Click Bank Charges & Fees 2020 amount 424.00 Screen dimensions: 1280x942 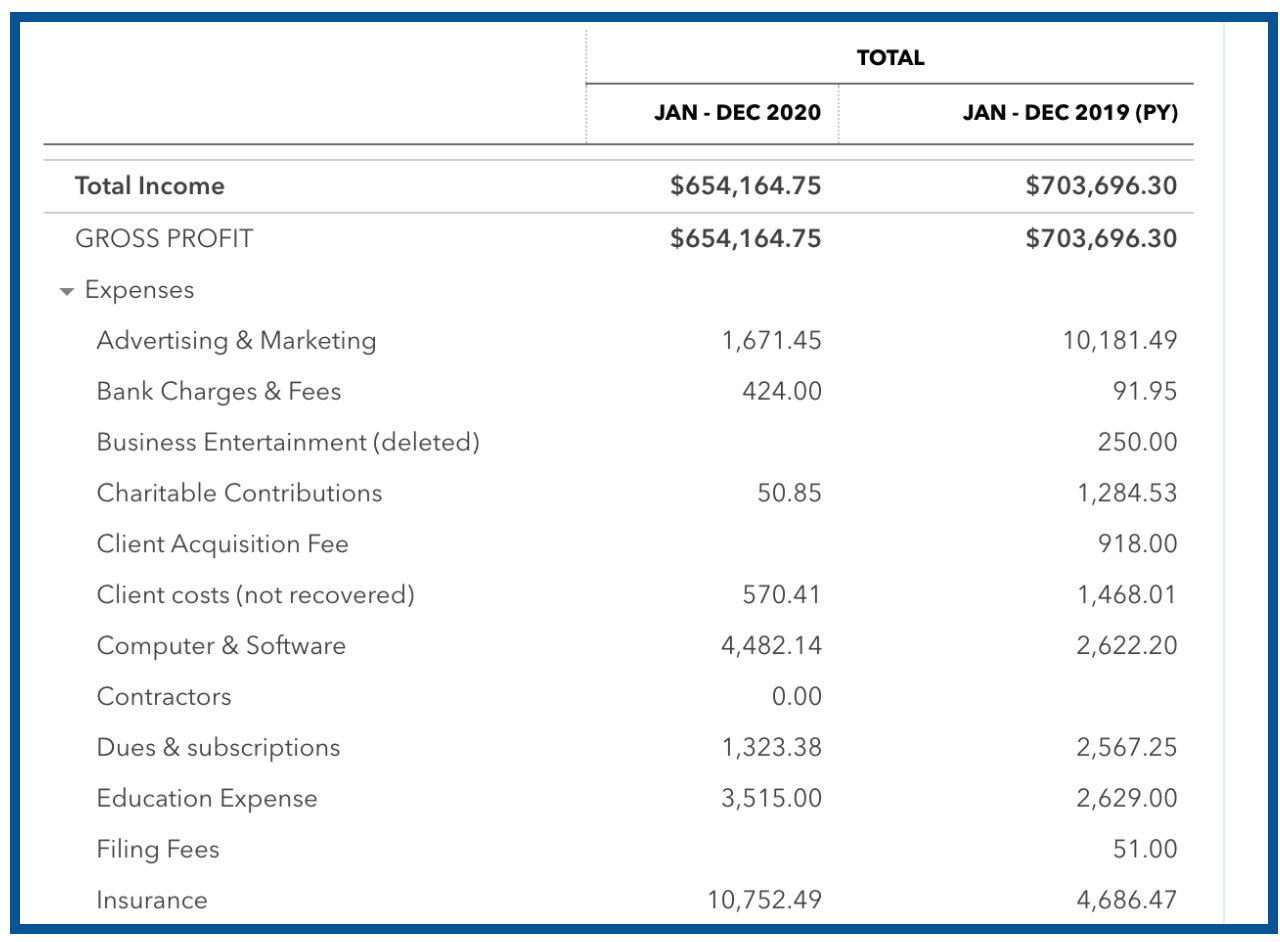tap(782, 392)
